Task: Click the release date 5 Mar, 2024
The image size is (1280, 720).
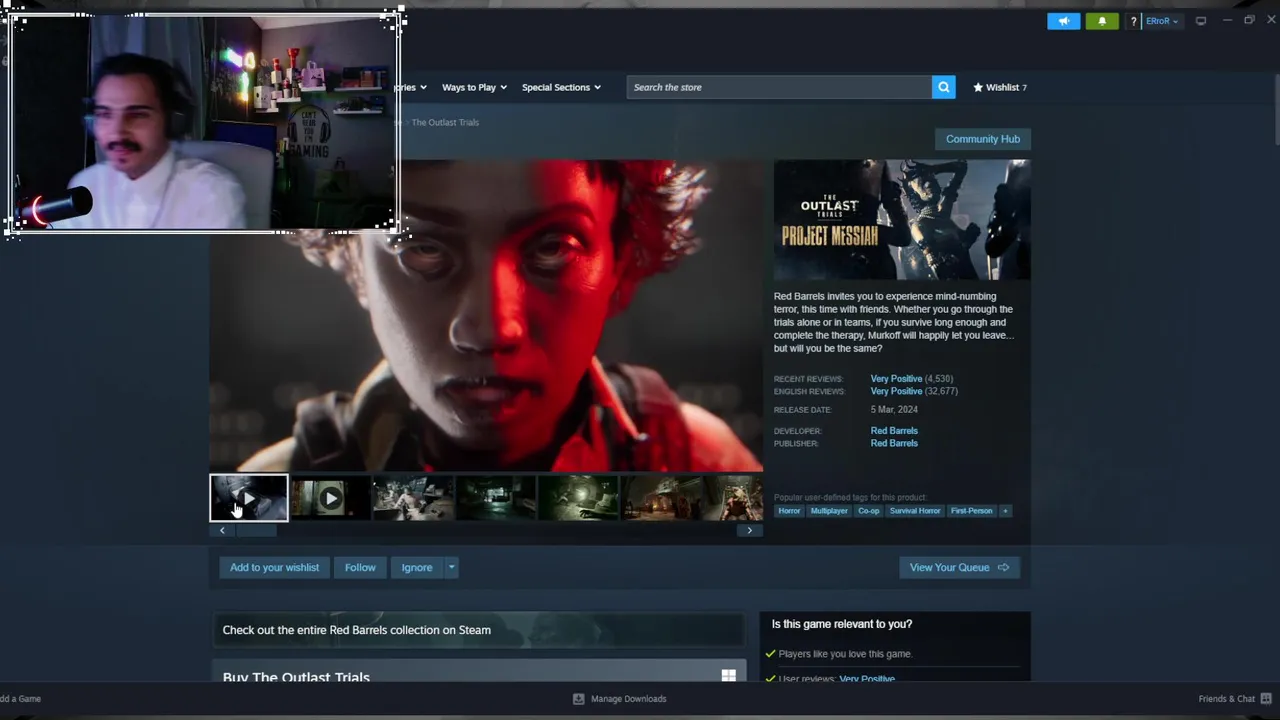Action: tap(894, 410)
